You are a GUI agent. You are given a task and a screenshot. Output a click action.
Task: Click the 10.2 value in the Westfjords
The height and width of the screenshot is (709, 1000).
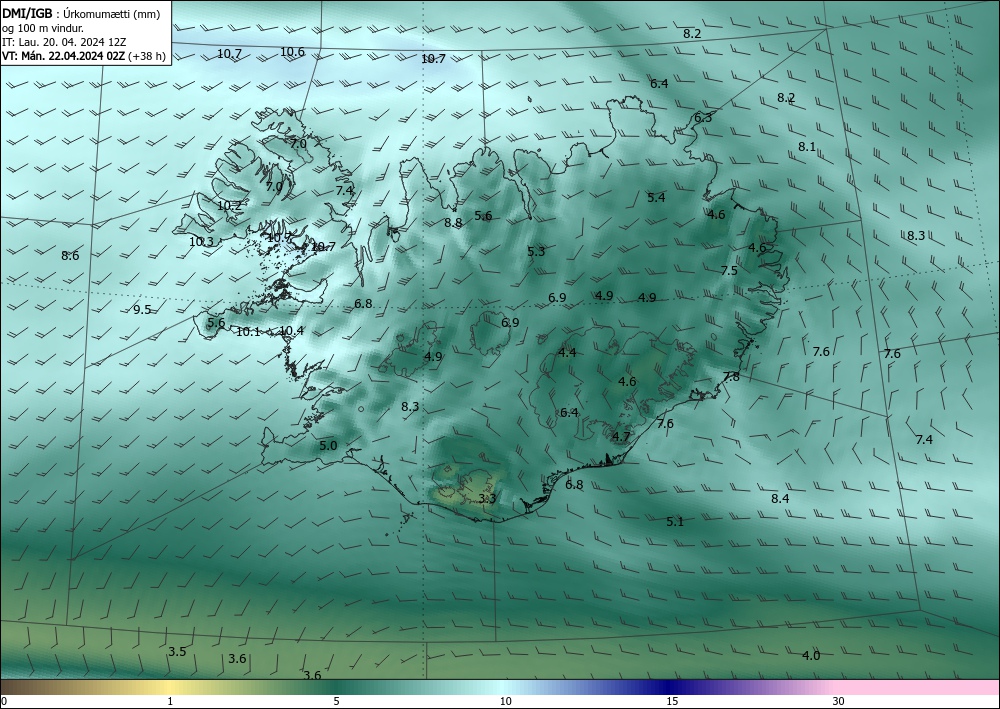229,206
